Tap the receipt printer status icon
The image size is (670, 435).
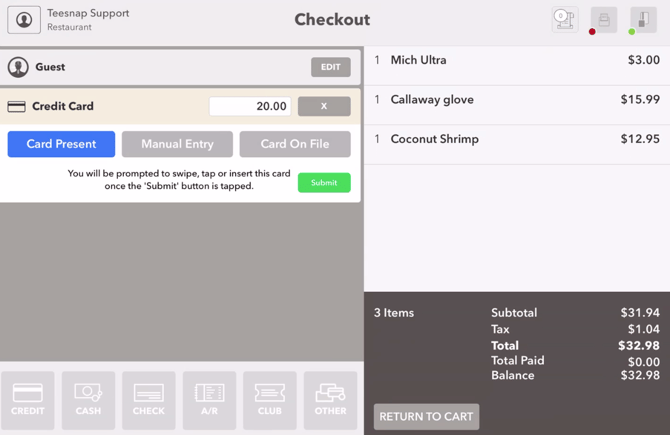click(604, 20)
